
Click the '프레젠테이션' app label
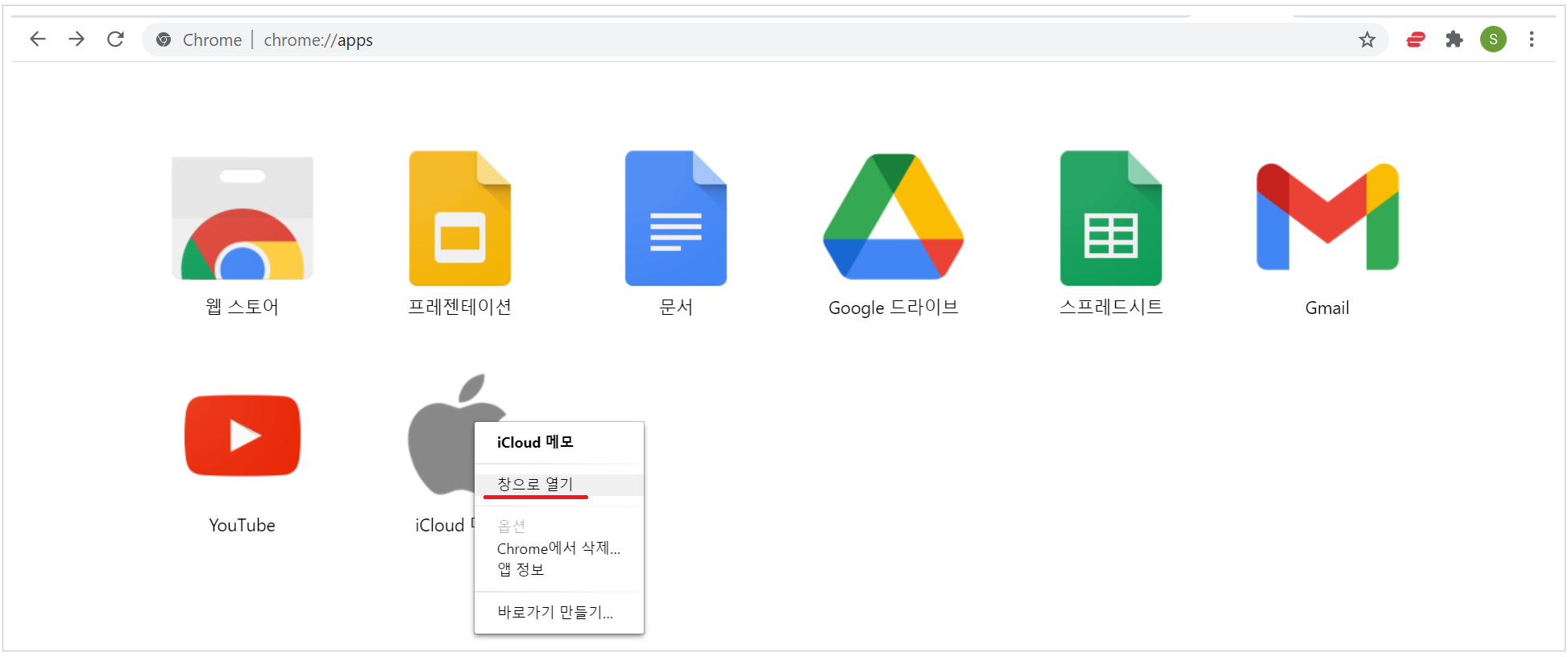click(x=460, y=307)
